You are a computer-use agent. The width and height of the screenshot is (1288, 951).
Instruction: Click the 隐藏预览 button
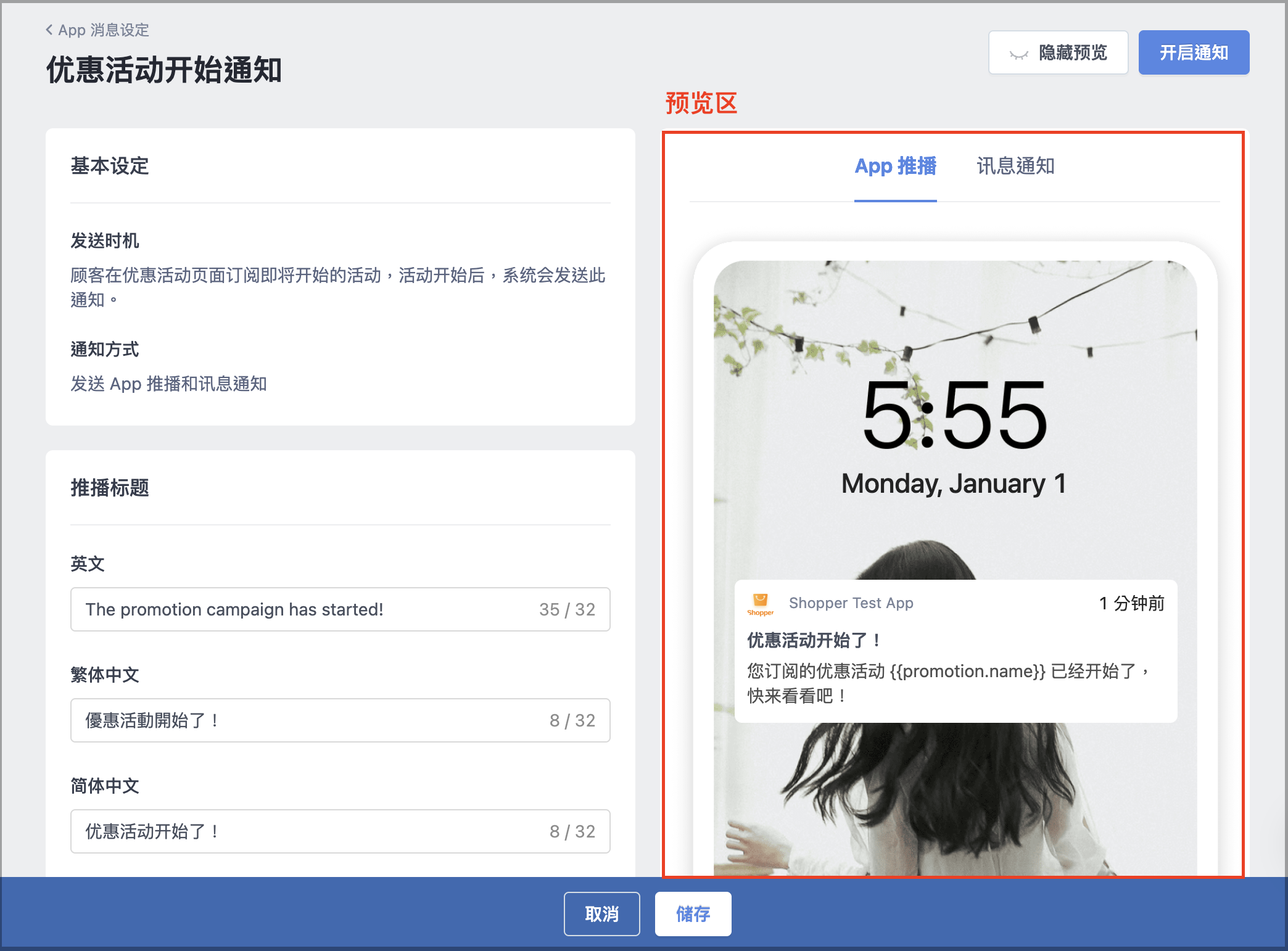(1058, 52)
